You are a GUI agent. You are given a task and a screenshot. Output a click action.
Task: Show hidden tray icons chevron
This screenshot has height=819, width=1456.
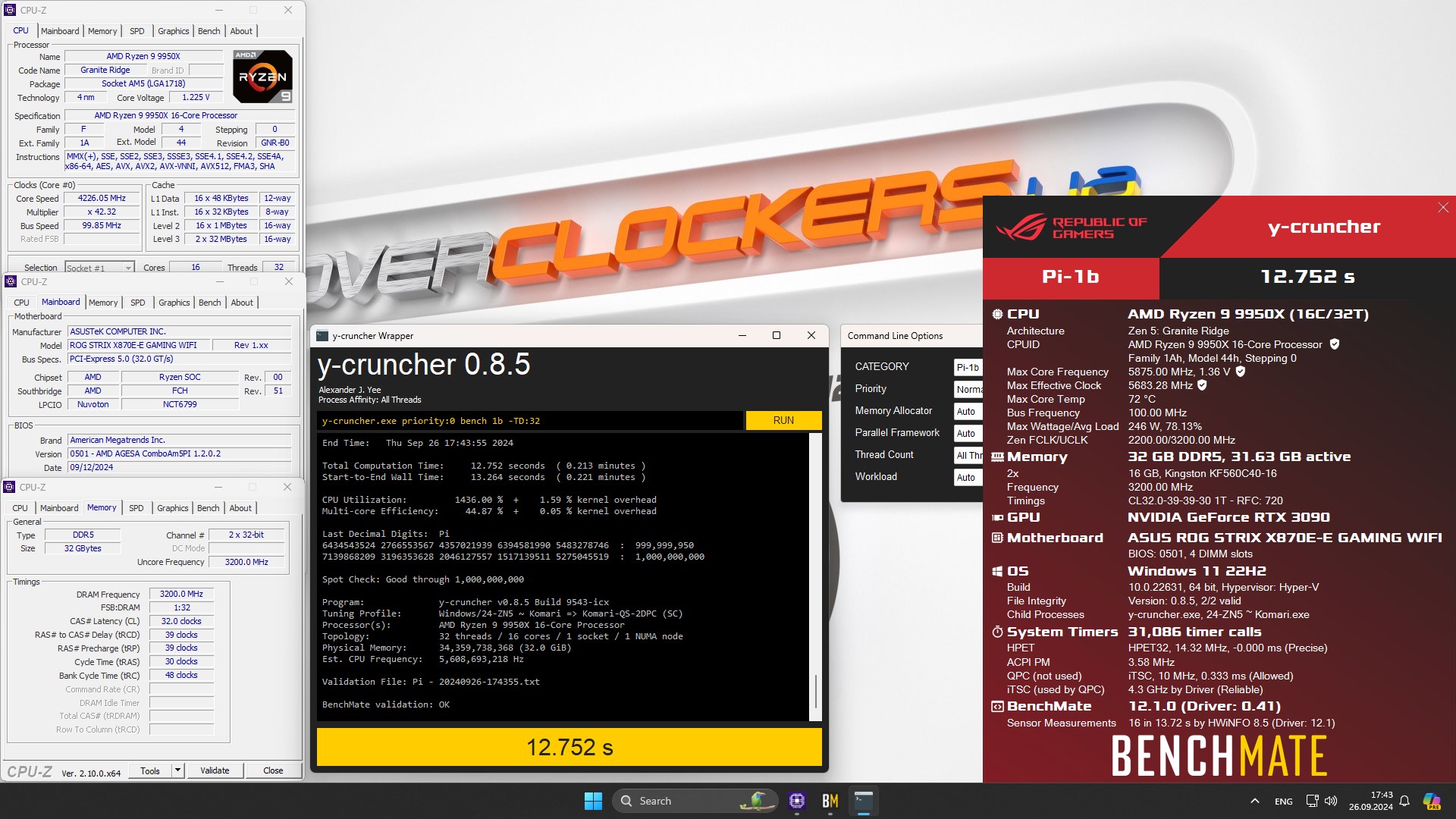[1255, 801]
